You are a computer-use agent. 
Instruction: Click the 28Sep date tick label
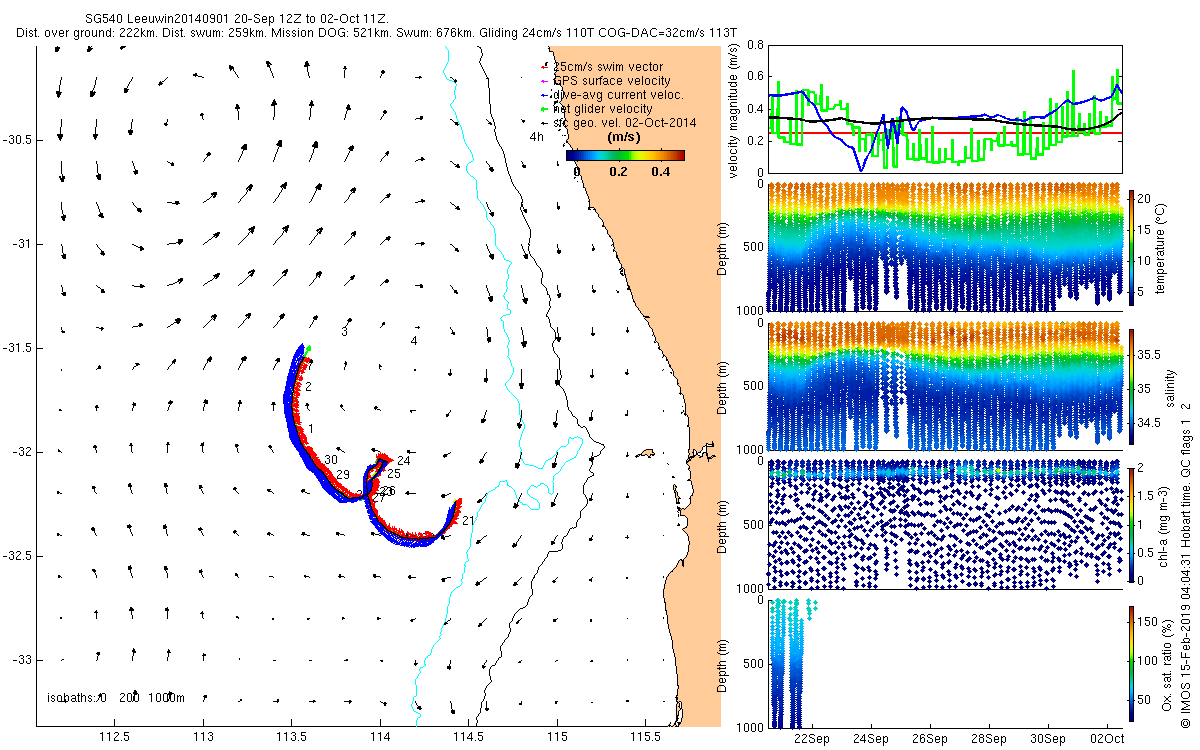[989, 738]
